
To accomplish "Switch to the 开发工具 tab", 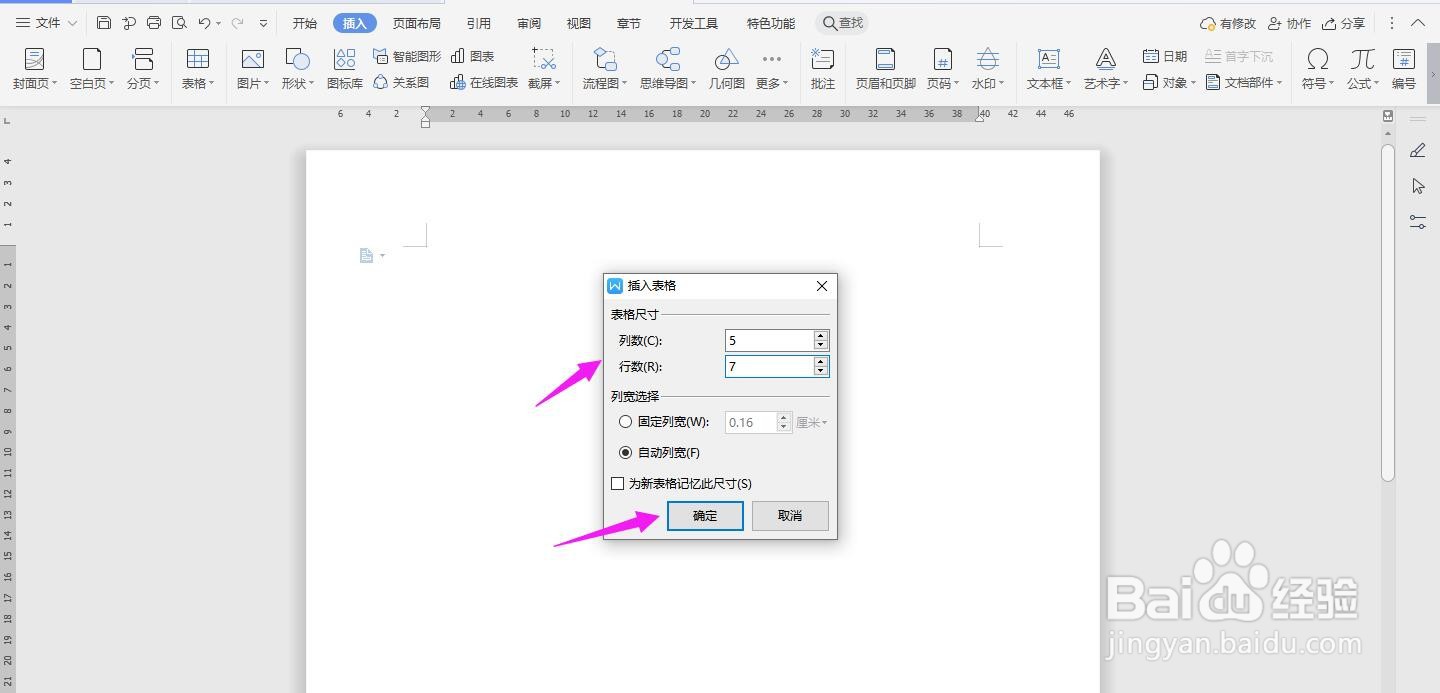I will [x=694, y=23].
